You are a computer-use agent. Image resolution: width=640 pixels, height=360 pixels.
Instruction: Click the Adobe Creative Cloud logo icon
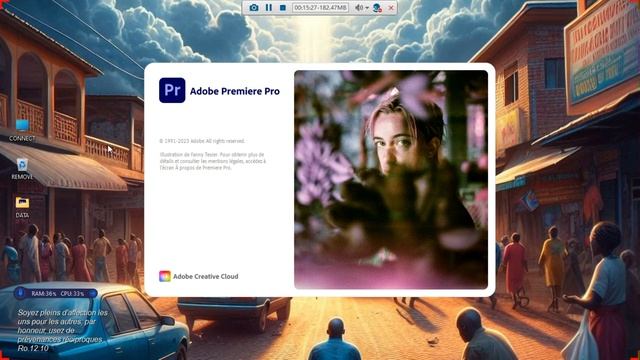point(164,276)
